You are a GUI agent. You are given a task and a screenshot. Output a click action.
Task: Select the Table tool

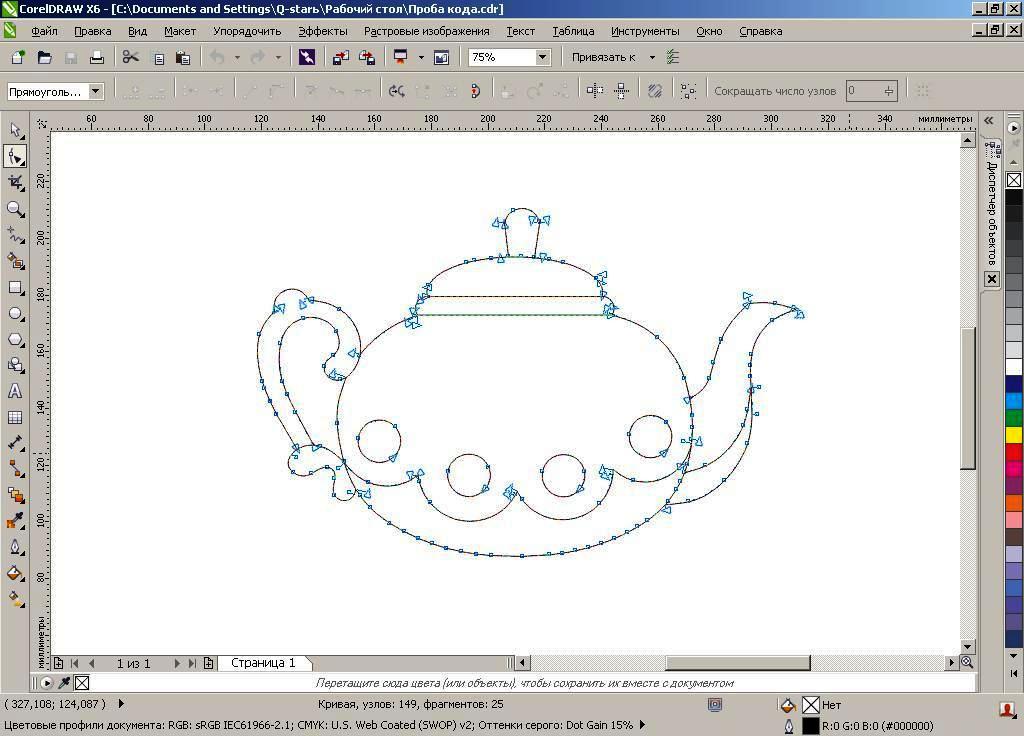click(15, 417)
